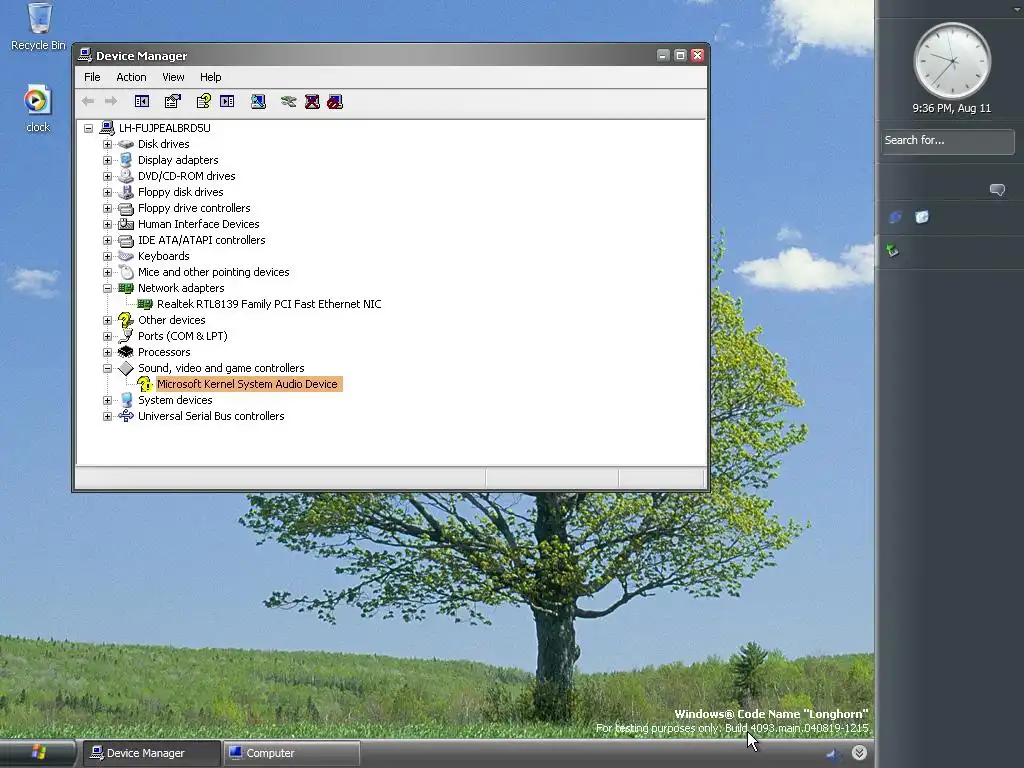This screenshot has width=1024, height=768.
Task: Open the Recycle Bin desktop icon
Action: pos(39,18)
